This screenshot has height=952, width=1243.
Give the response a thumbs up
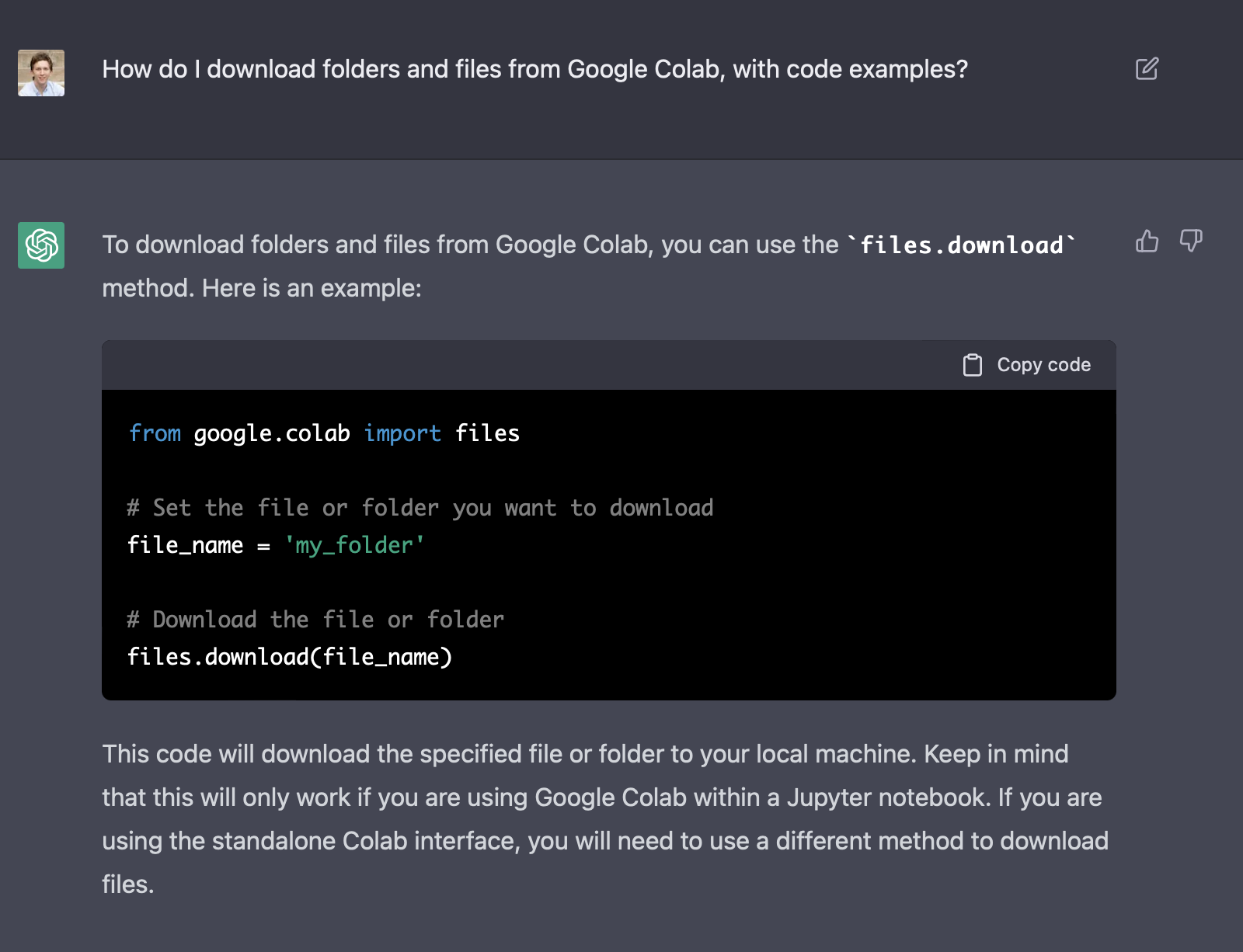point(1147,241)
